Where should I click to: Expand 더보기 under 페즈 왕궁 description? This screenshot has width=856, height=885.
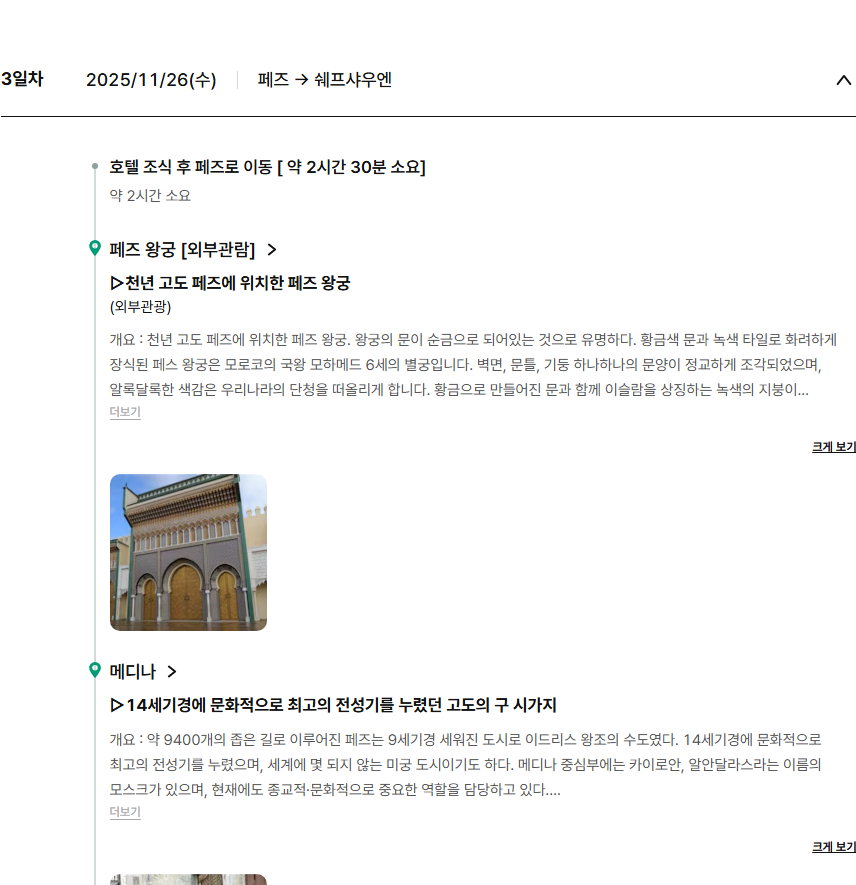[x=125, y=412]
